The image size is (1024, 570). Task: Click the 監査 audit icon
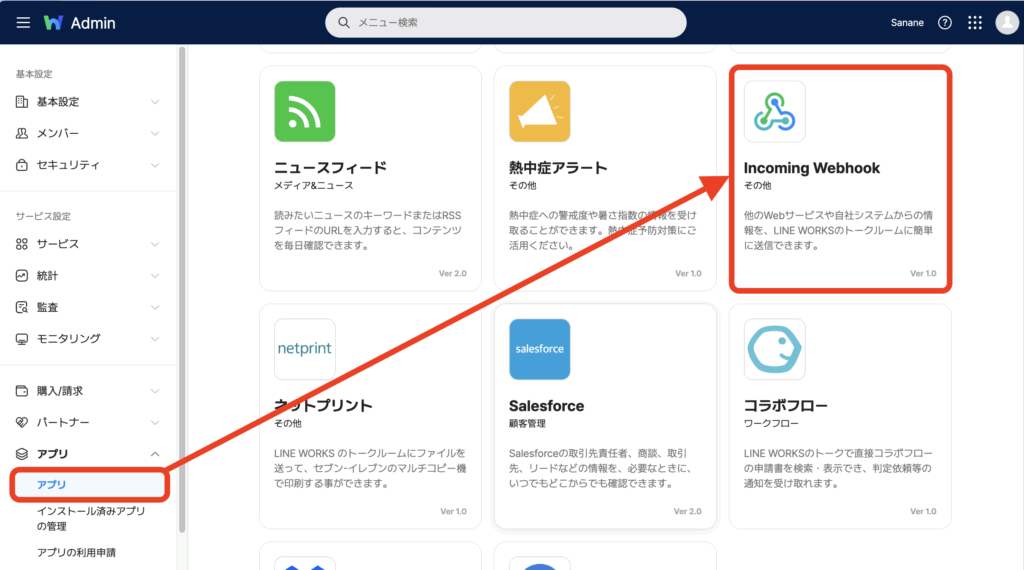22,307
